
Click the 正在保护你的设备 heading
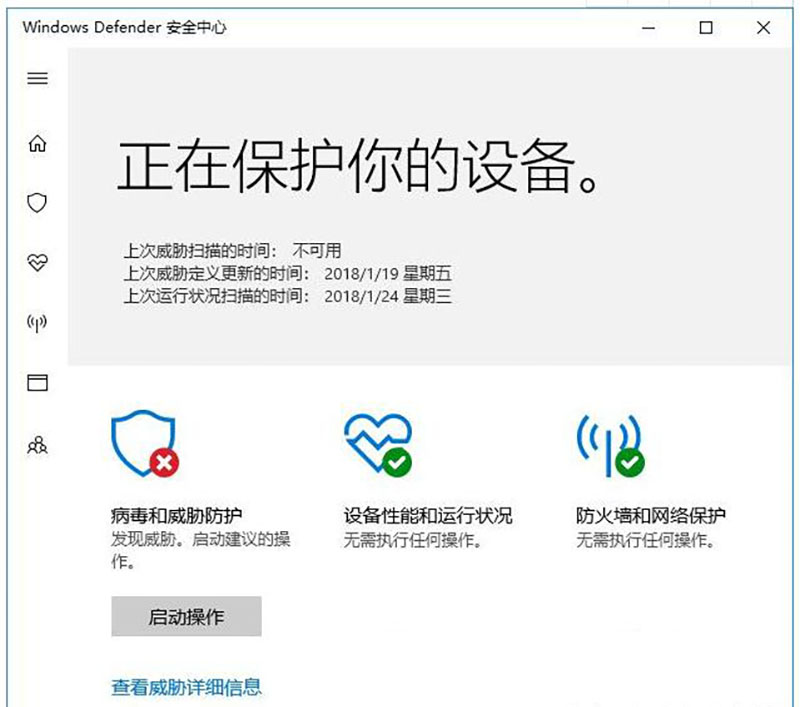click(358, 166)
